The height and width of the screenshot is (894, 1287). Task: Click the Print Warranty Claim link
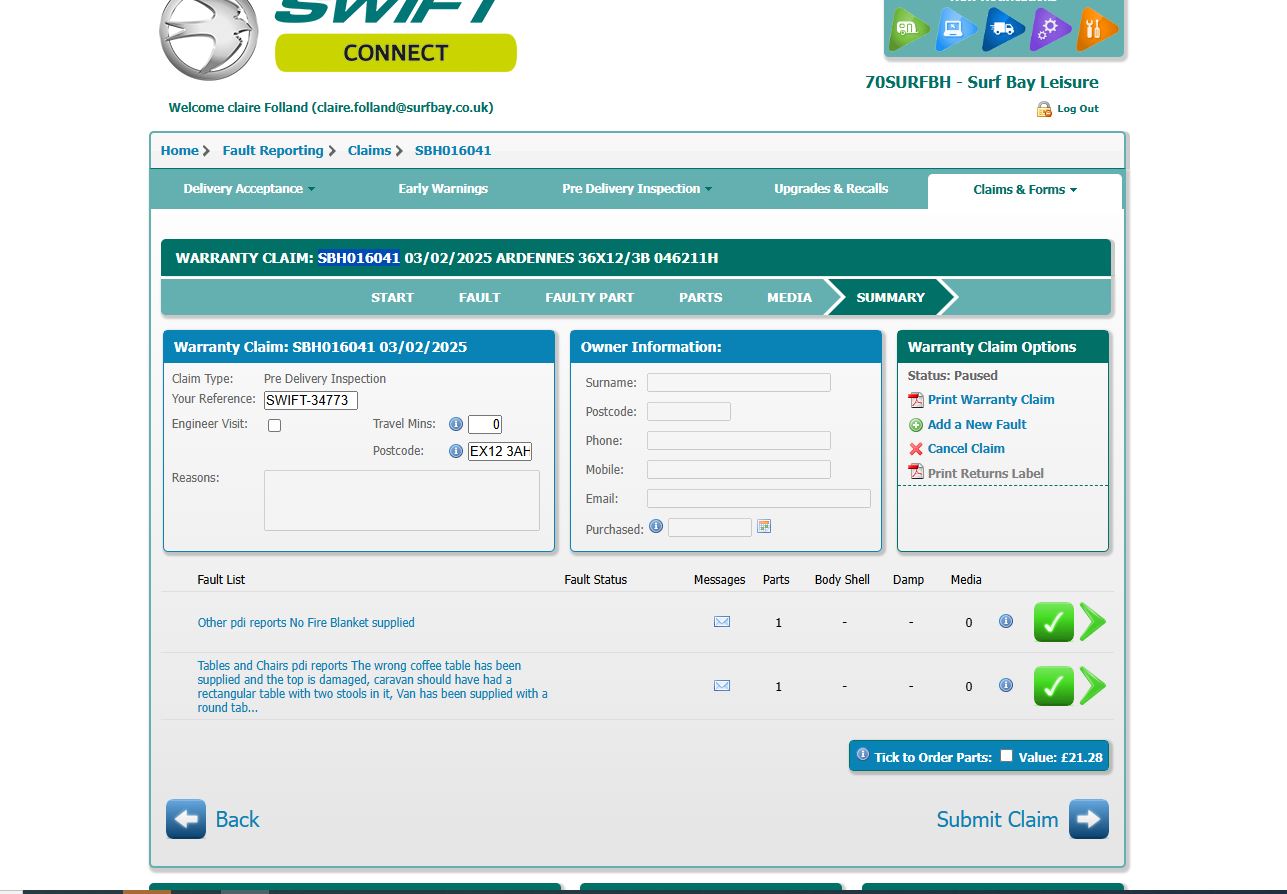pos(991,400)
